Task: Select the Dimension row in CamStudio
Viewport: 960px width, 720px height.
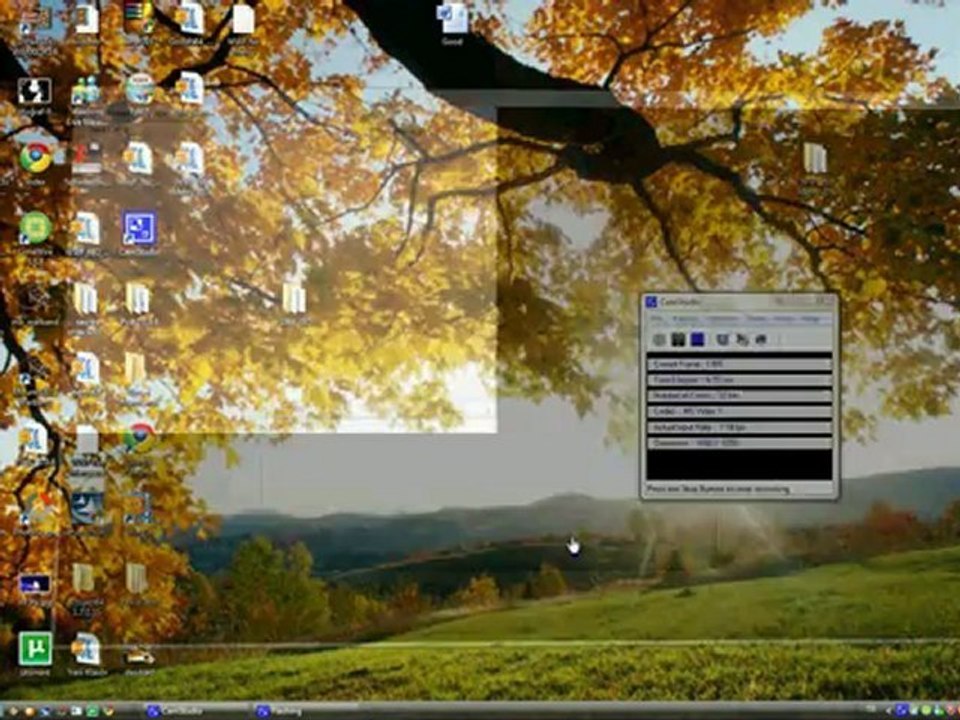Action: click(740, 443)
